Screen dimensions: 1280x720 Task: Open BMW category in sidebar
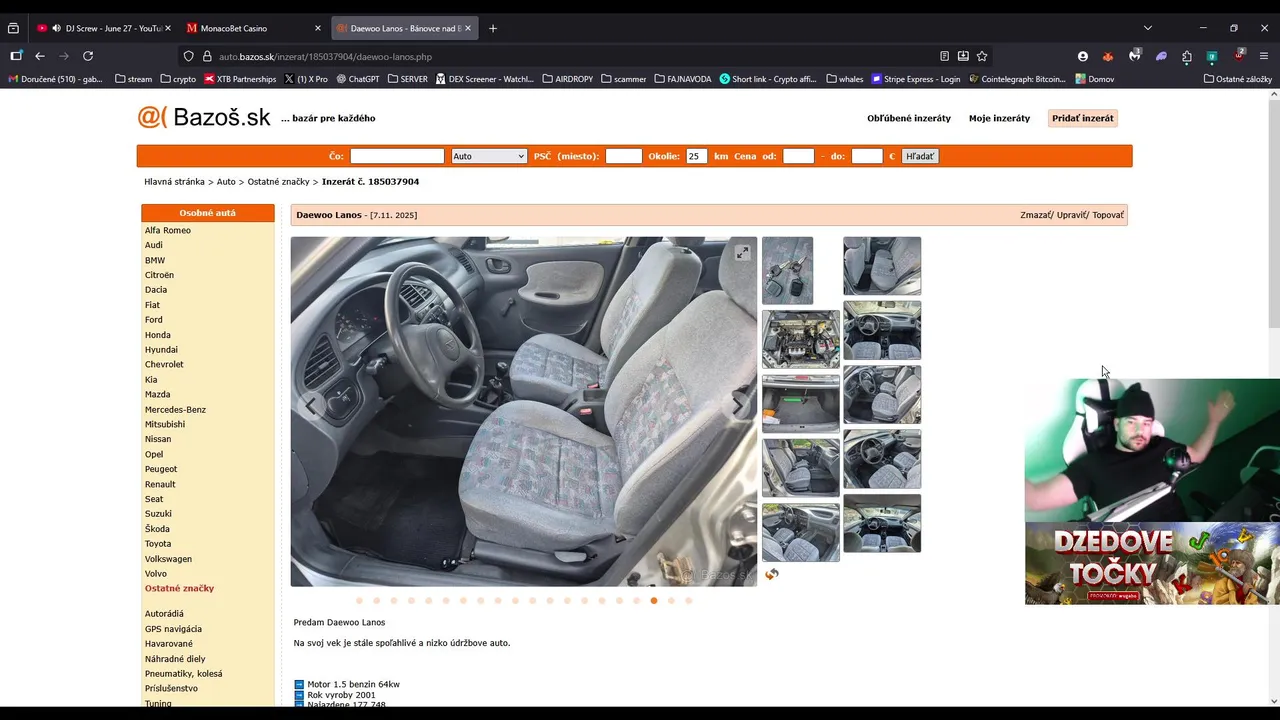155,260
